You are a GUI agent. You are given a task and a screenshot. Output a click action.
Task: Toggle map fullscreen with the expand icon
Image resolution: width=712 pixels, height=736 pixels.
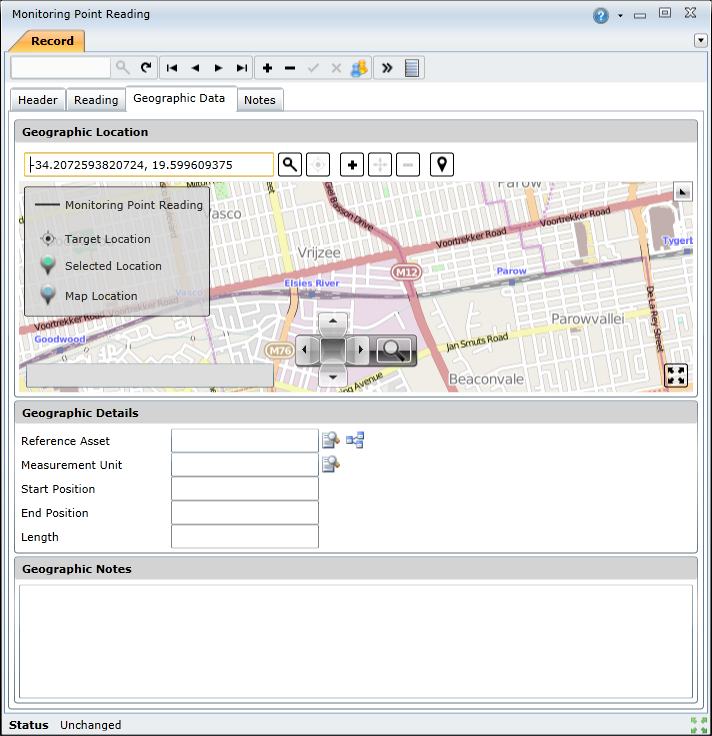[x=676, y=375]
